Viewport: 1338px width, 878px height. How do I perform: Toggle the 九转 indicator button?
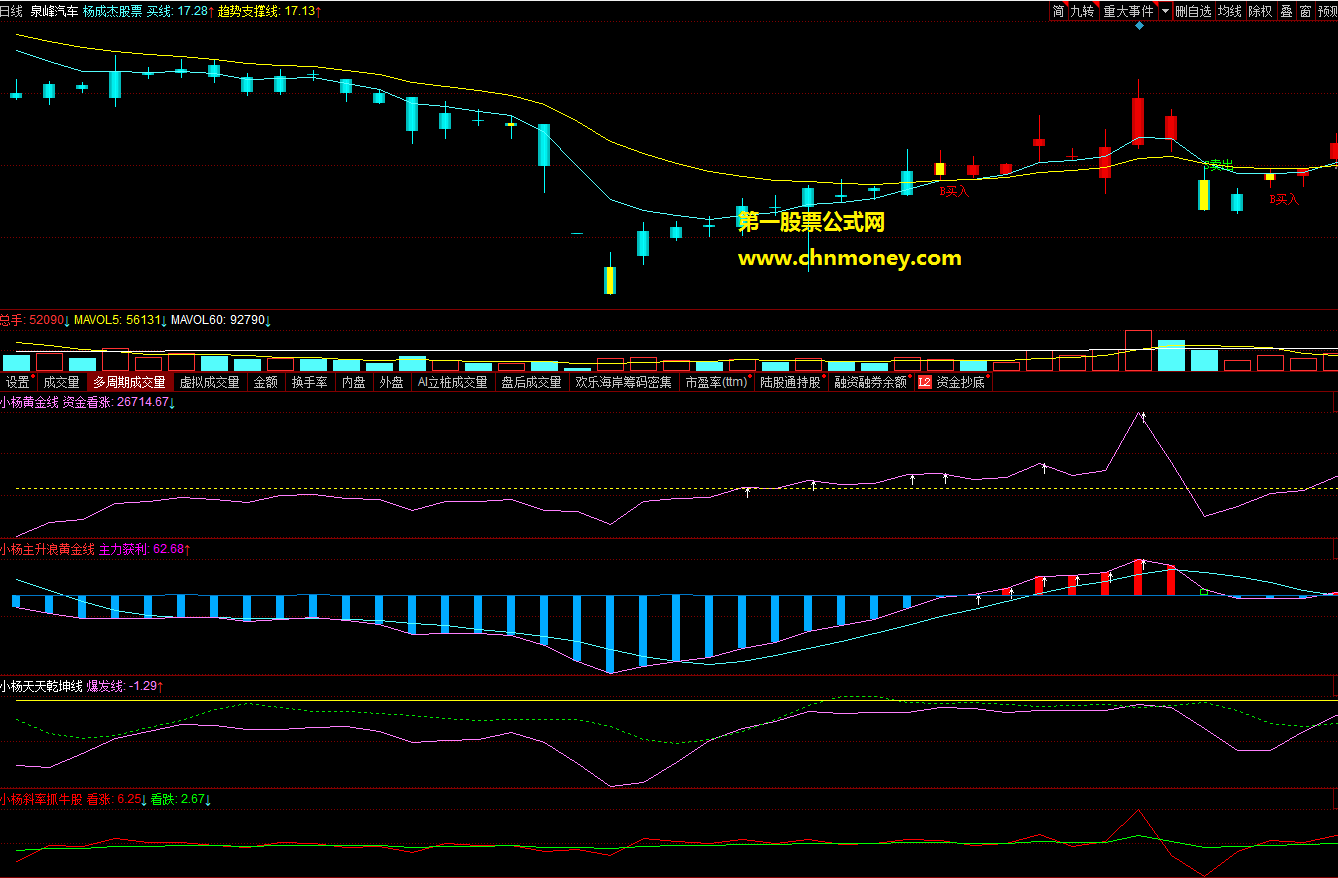1083,11
